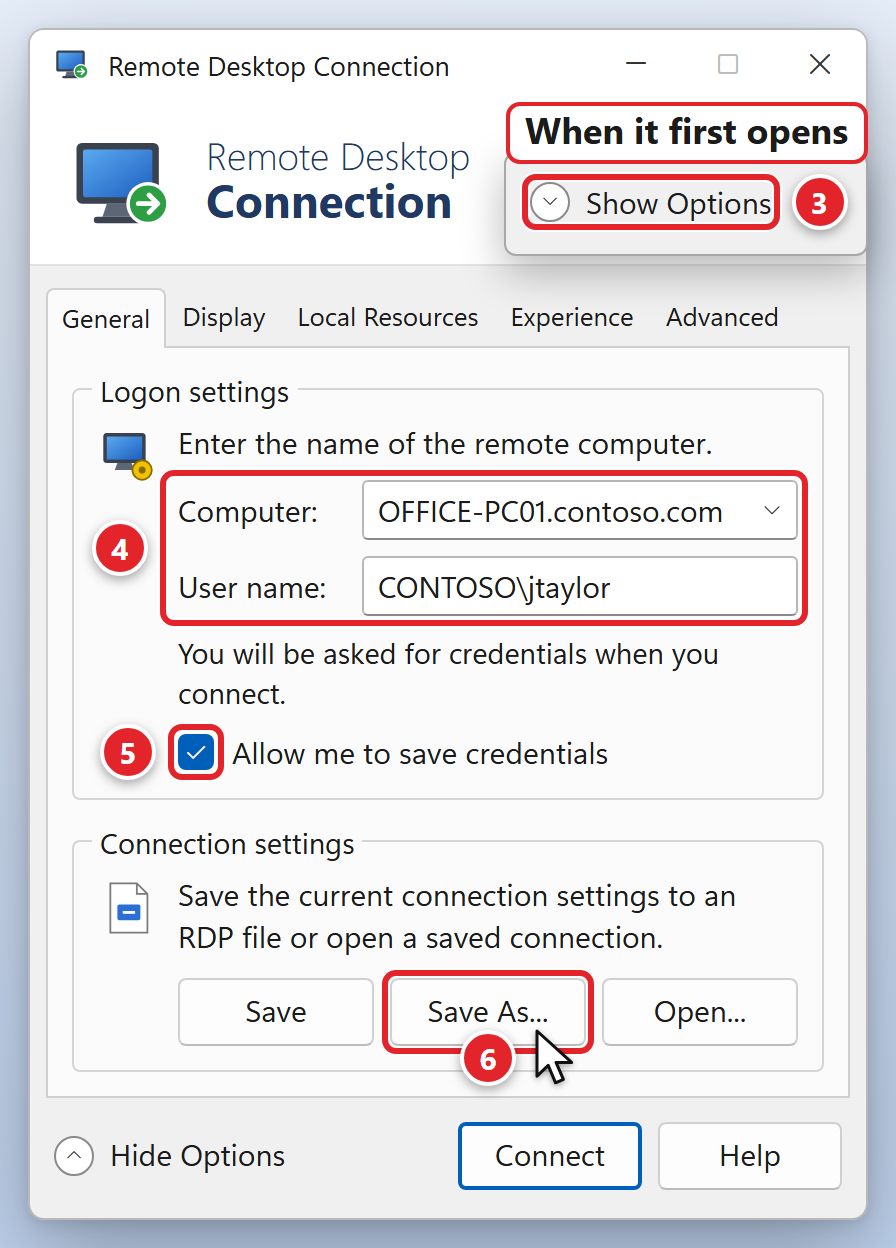Click the Computer field showing OFFICE-PC01.contoso.com

point(580,511)
